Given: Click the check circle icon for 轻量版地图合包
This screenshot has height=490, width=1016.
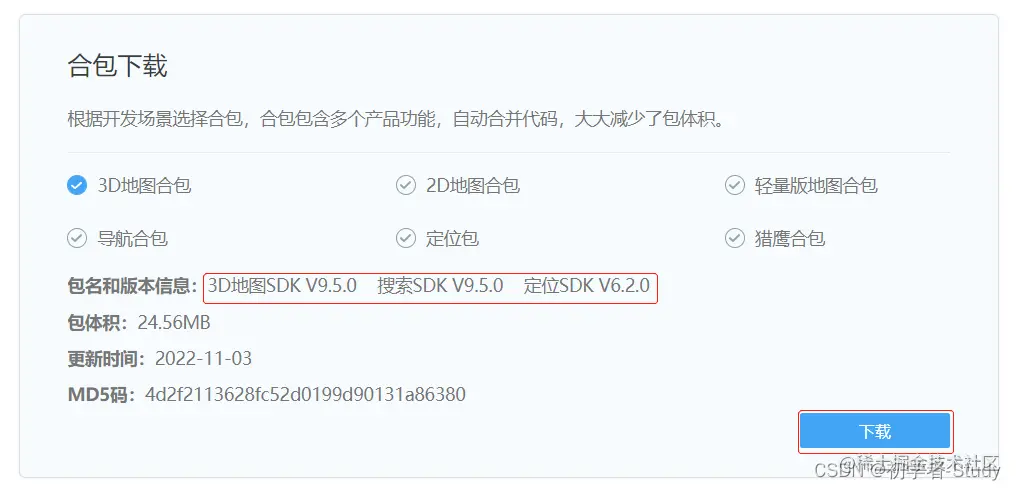Looking at the screenshot, I should coord(734,186).
